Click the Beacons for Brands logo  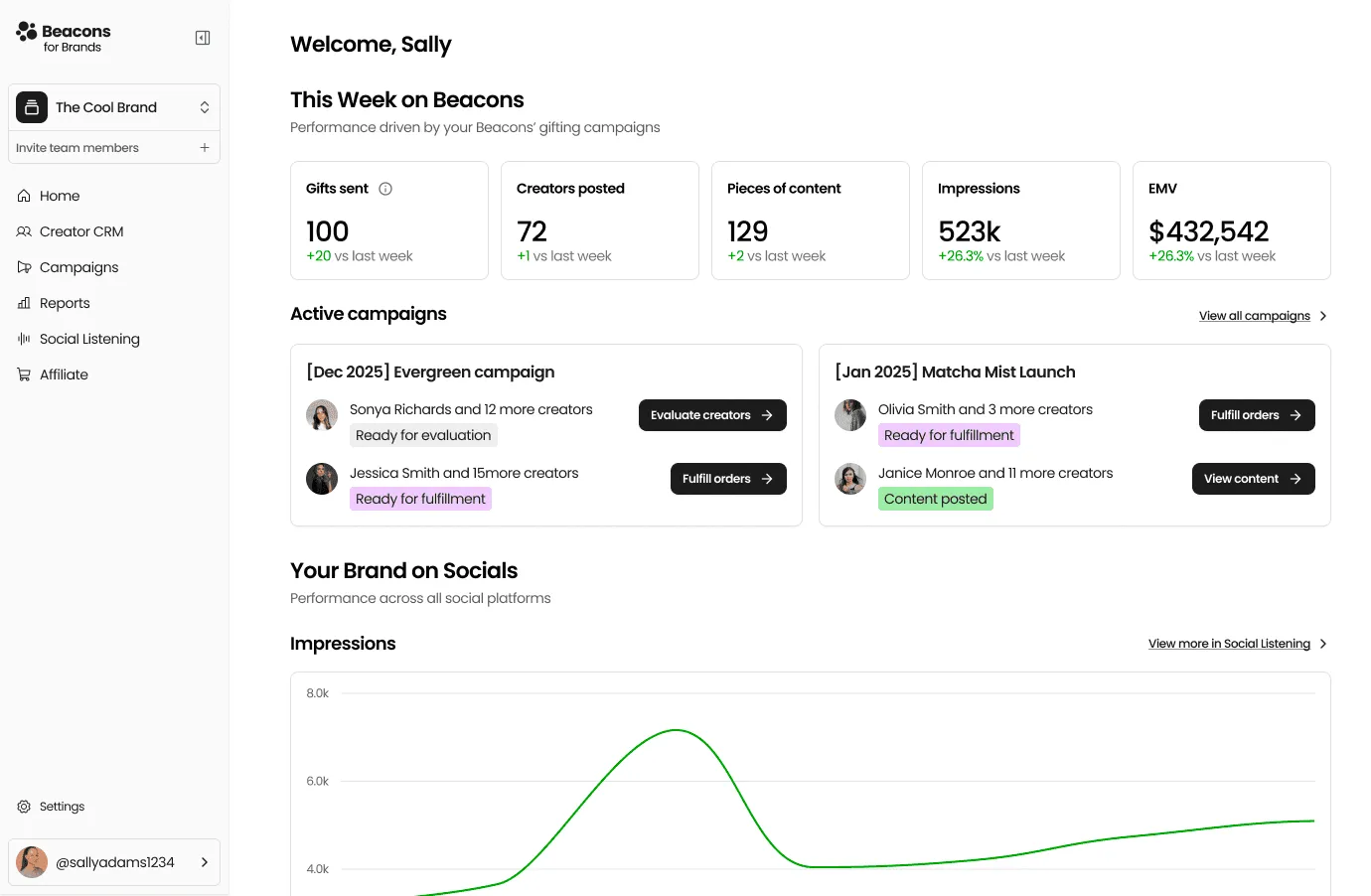click(64, 38)
